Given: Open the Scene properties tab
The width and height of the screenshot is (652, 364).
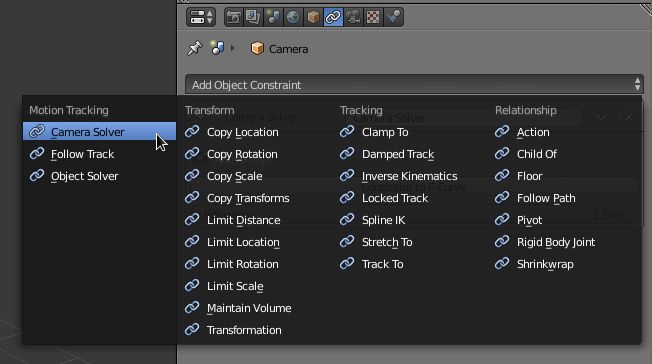Looking at the screenshot, I should point(273,17).
